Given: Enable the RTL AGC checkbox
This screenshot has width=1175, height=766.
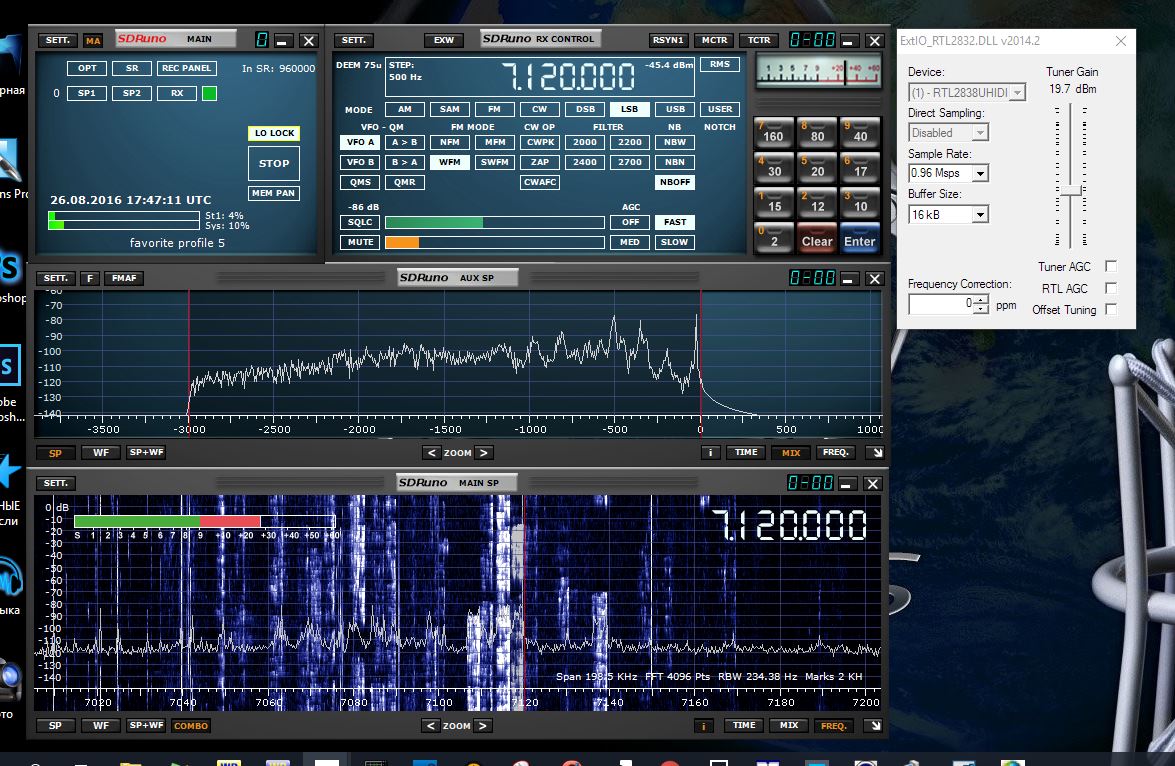Looking at the screenshot, I should tap(1111, 288).
